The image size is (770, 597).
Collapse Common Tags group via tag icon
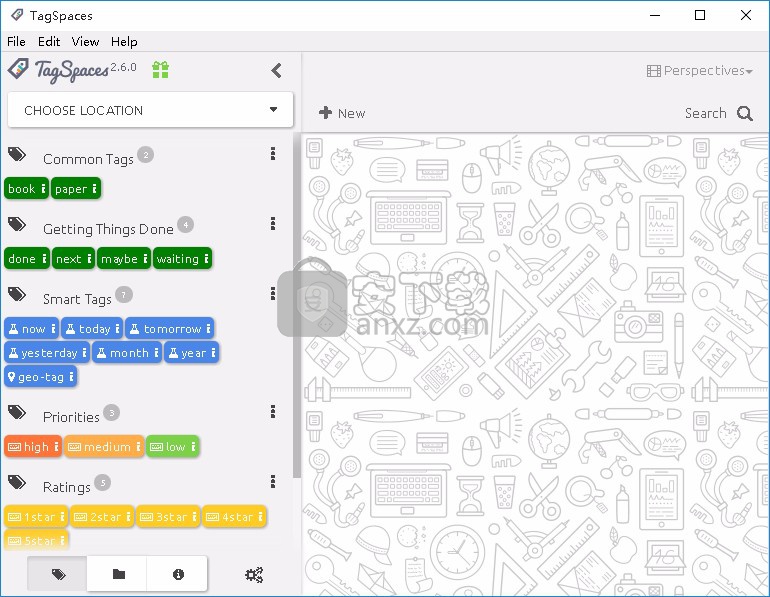coord(17,155)
